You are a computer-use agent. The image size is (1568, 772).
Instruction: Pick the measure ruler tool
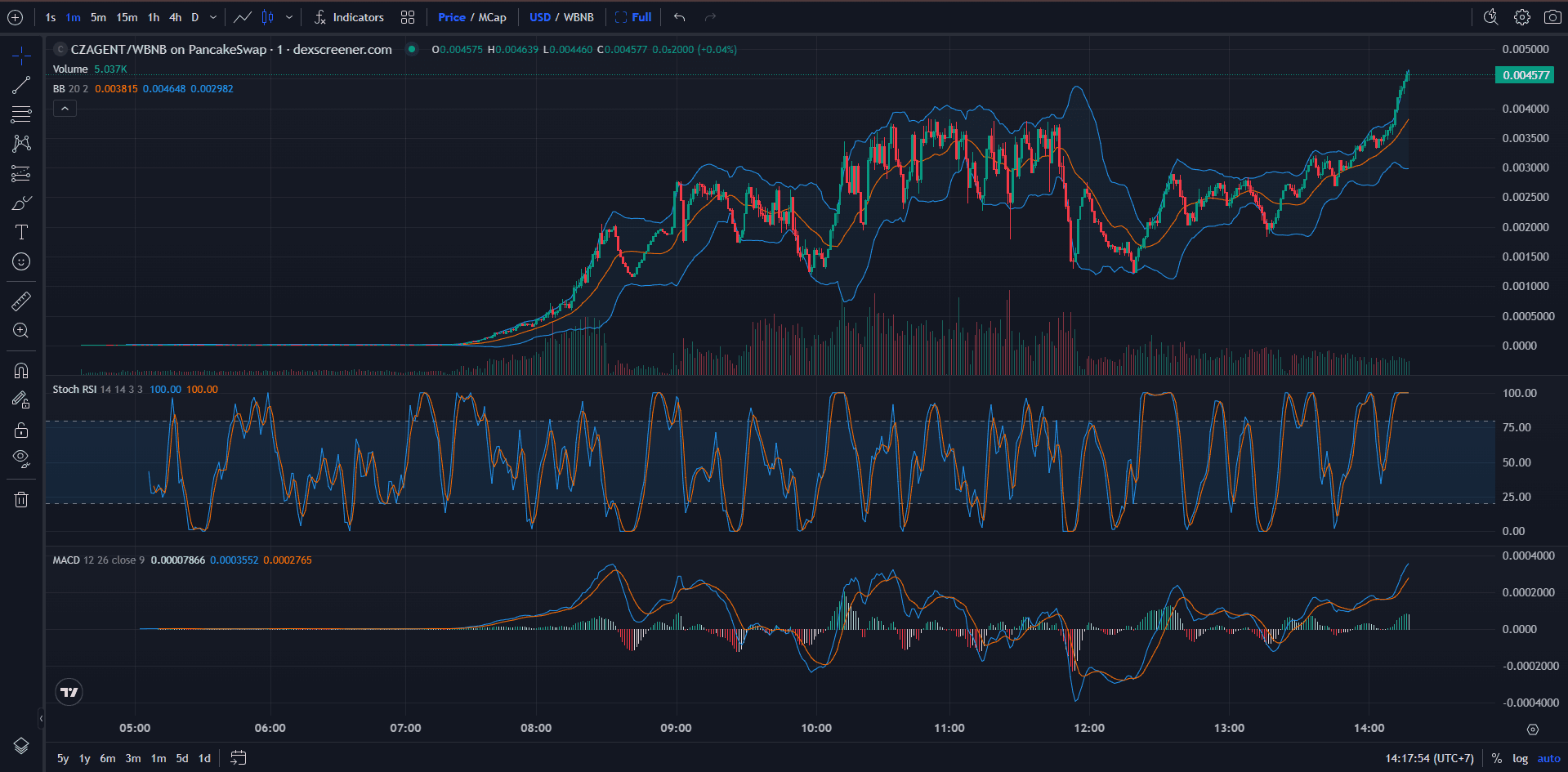click(20, 301)
